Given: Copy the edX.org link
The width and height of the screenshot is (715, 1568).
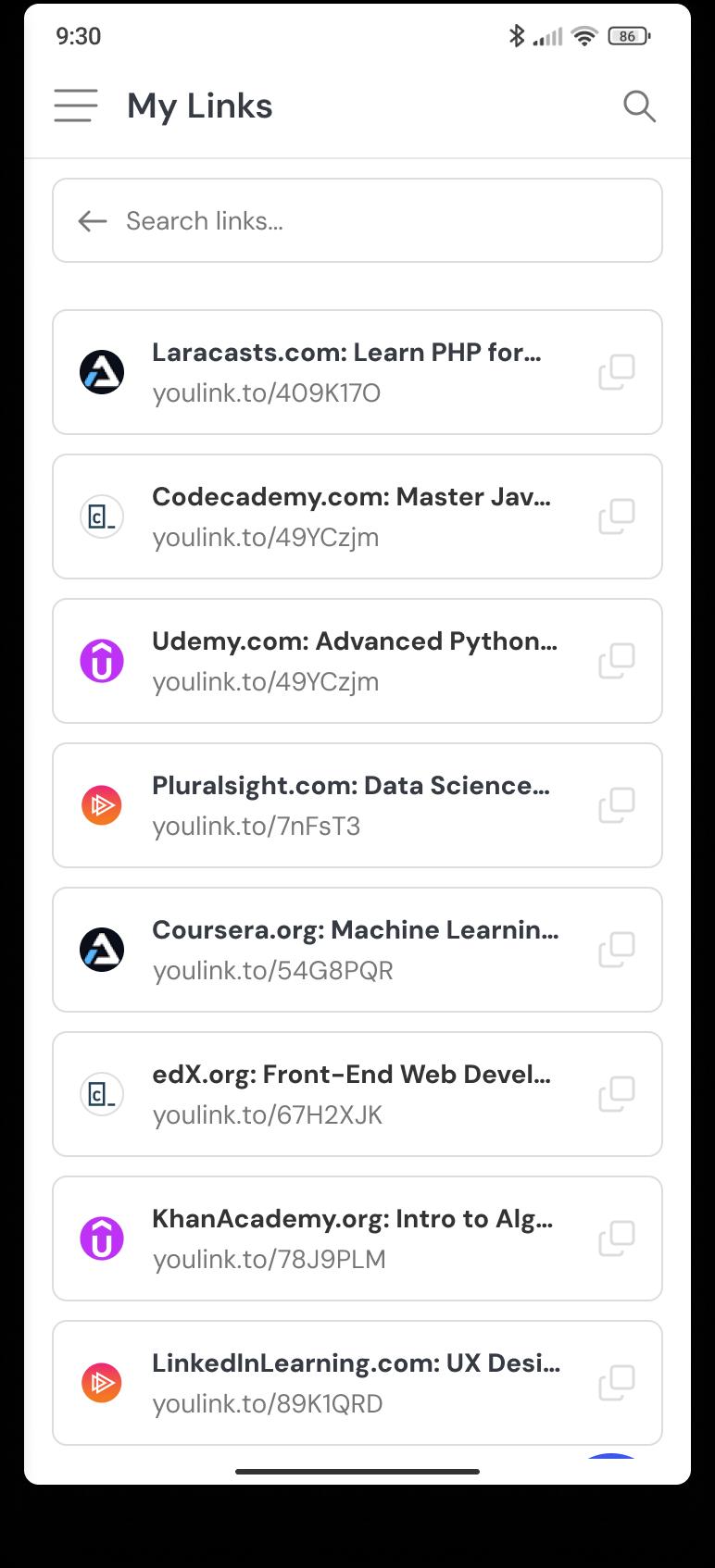Looking at the screenshot, I should (617, 1094).
